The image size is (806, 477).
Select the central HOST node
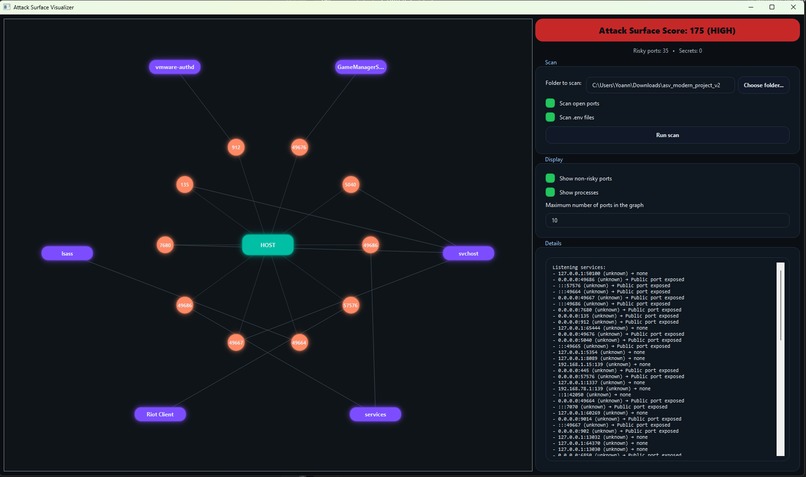tap(268, 245)
